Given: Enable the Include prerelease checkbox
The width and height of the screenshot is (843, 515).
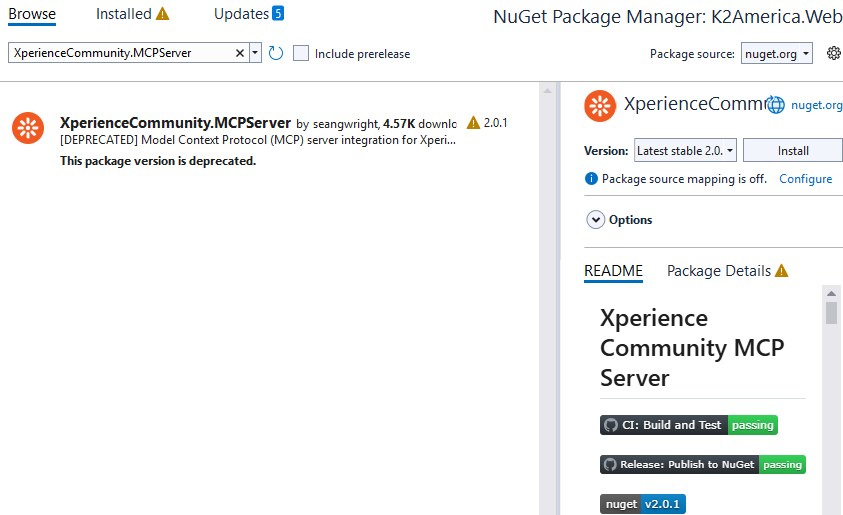Looking at the screenshot, I should point(301,53).
